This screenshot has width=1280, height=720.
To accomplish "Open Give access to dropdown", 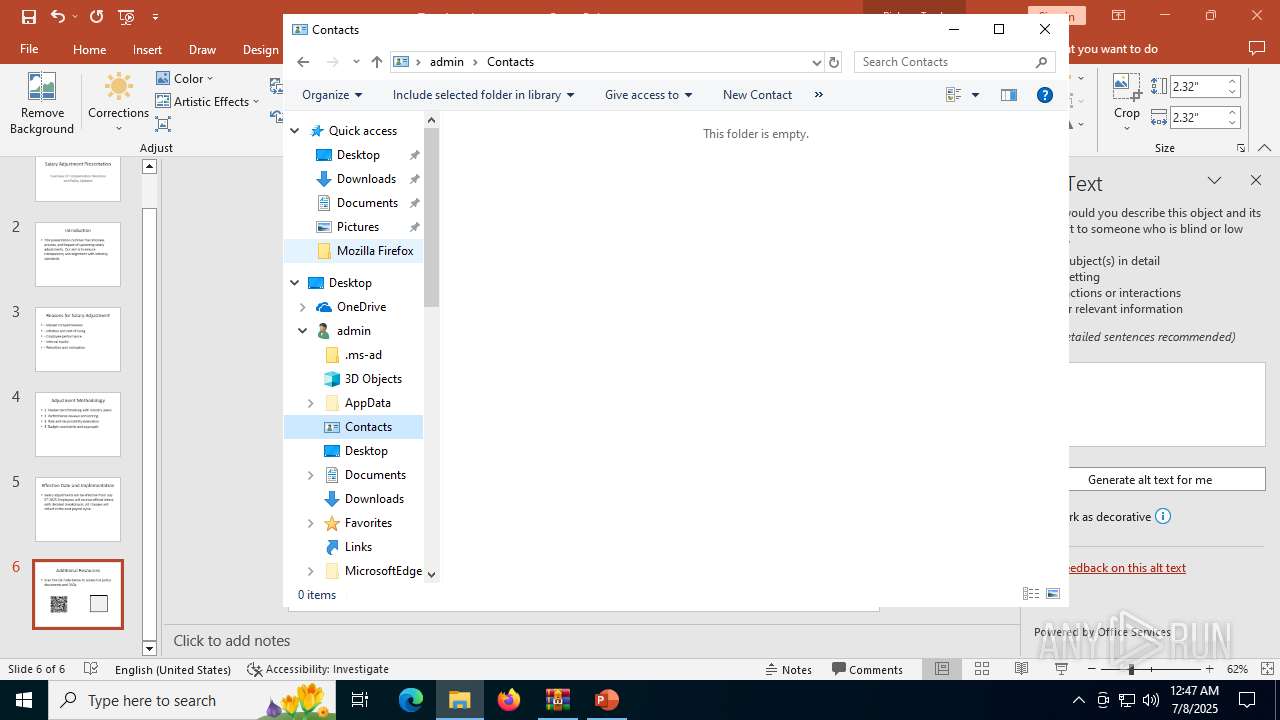I will point(648,95).
